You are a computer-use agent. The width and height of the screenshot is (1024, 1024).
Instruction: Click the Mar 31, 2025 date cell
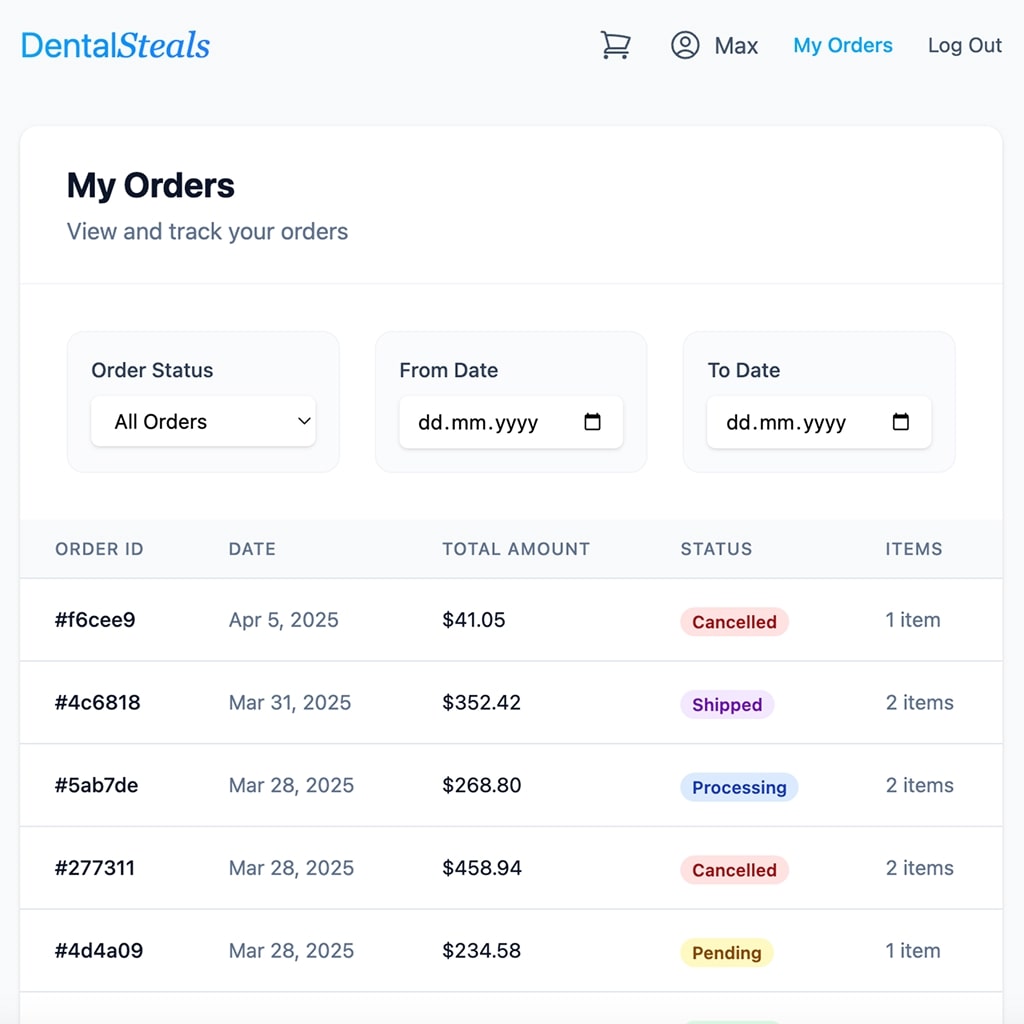point(290,703)
